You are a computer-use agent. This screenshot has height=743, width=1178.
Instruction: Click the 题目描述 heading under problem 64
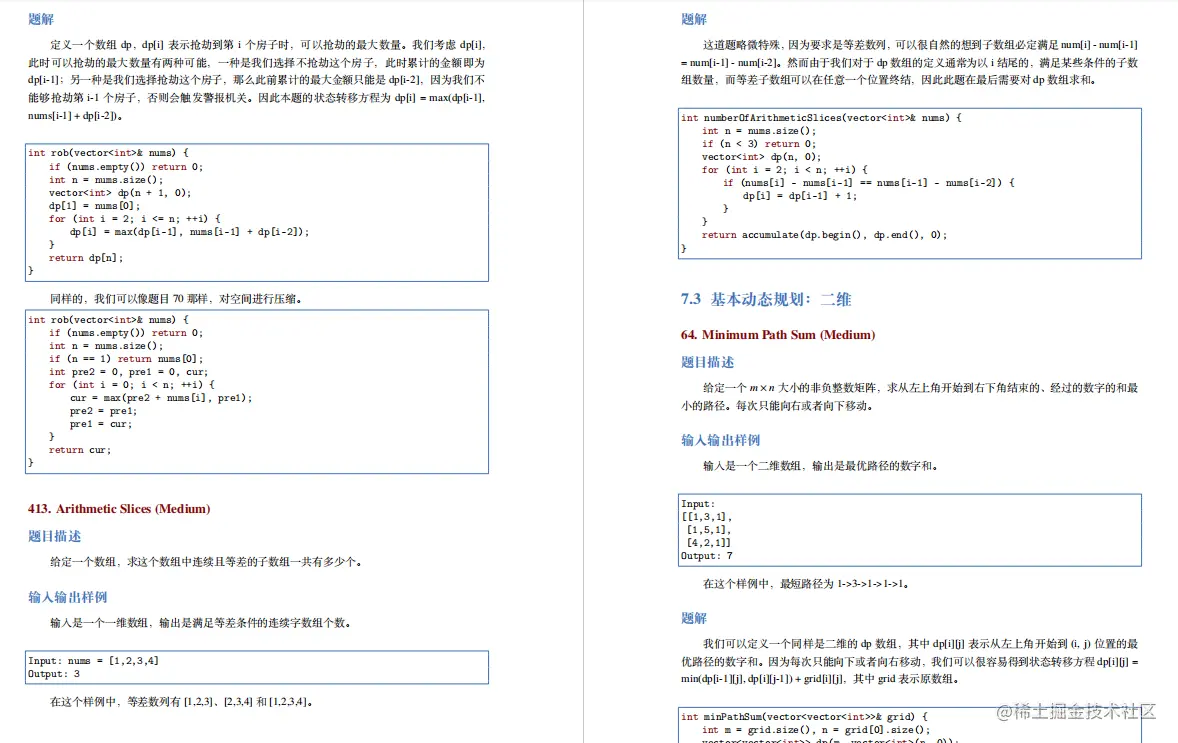(x=705, y=360)
